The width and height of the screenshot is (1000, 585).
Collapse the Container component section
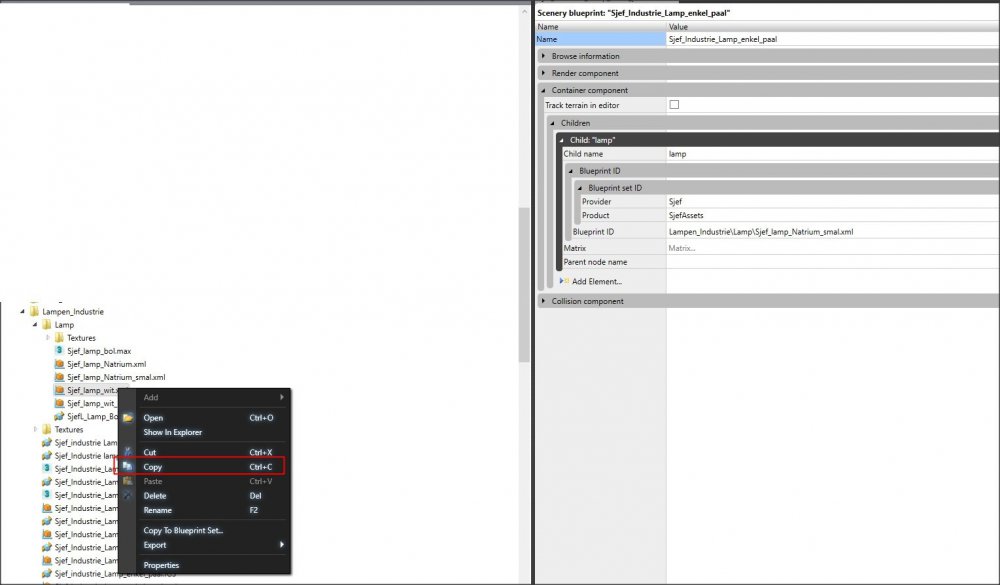click(x=543, y=90)
